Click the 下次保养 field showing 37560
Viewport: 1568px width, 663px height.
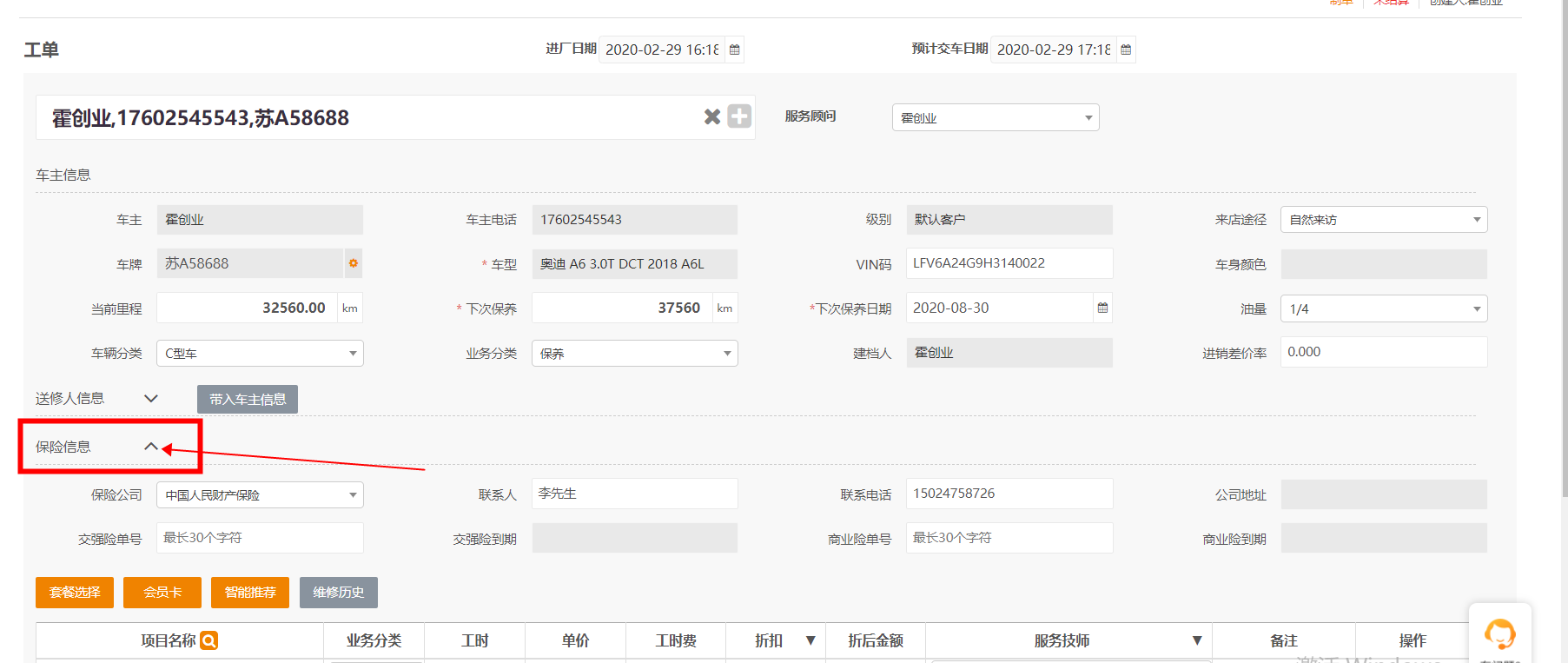coord(622,308)
